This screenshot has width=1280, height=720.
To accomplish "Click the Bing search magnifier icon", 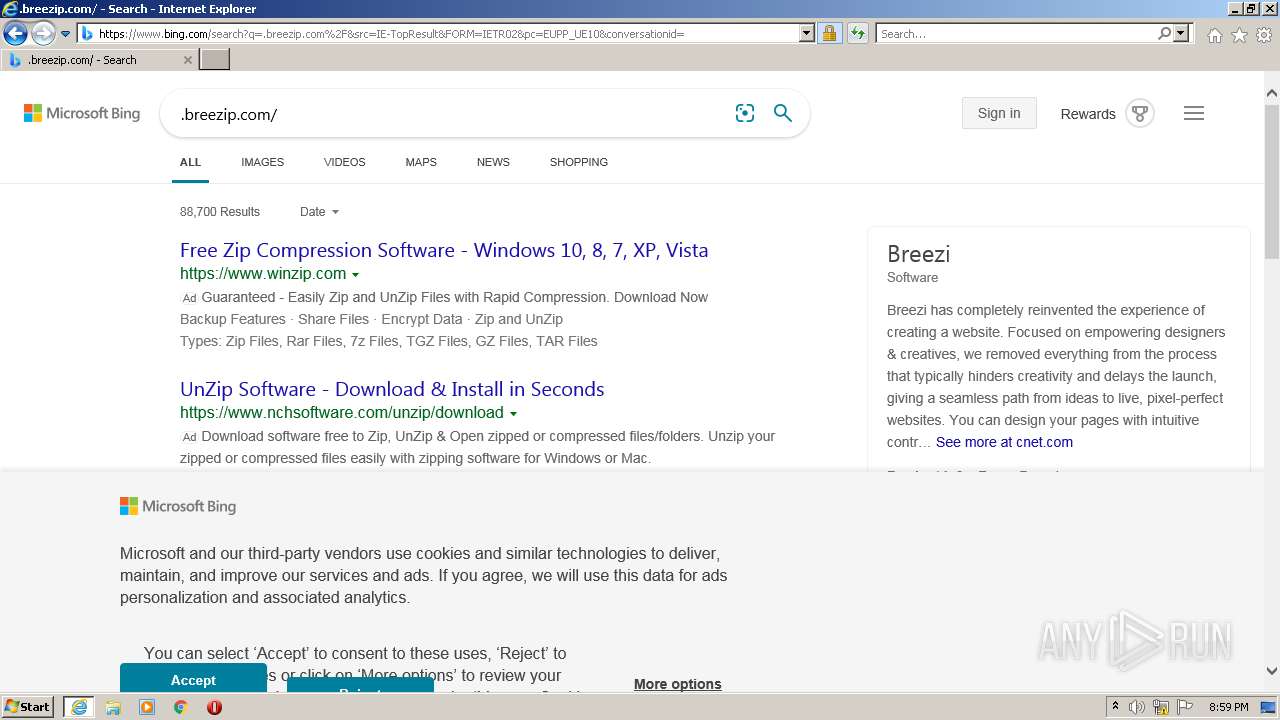I will point(783,113).
